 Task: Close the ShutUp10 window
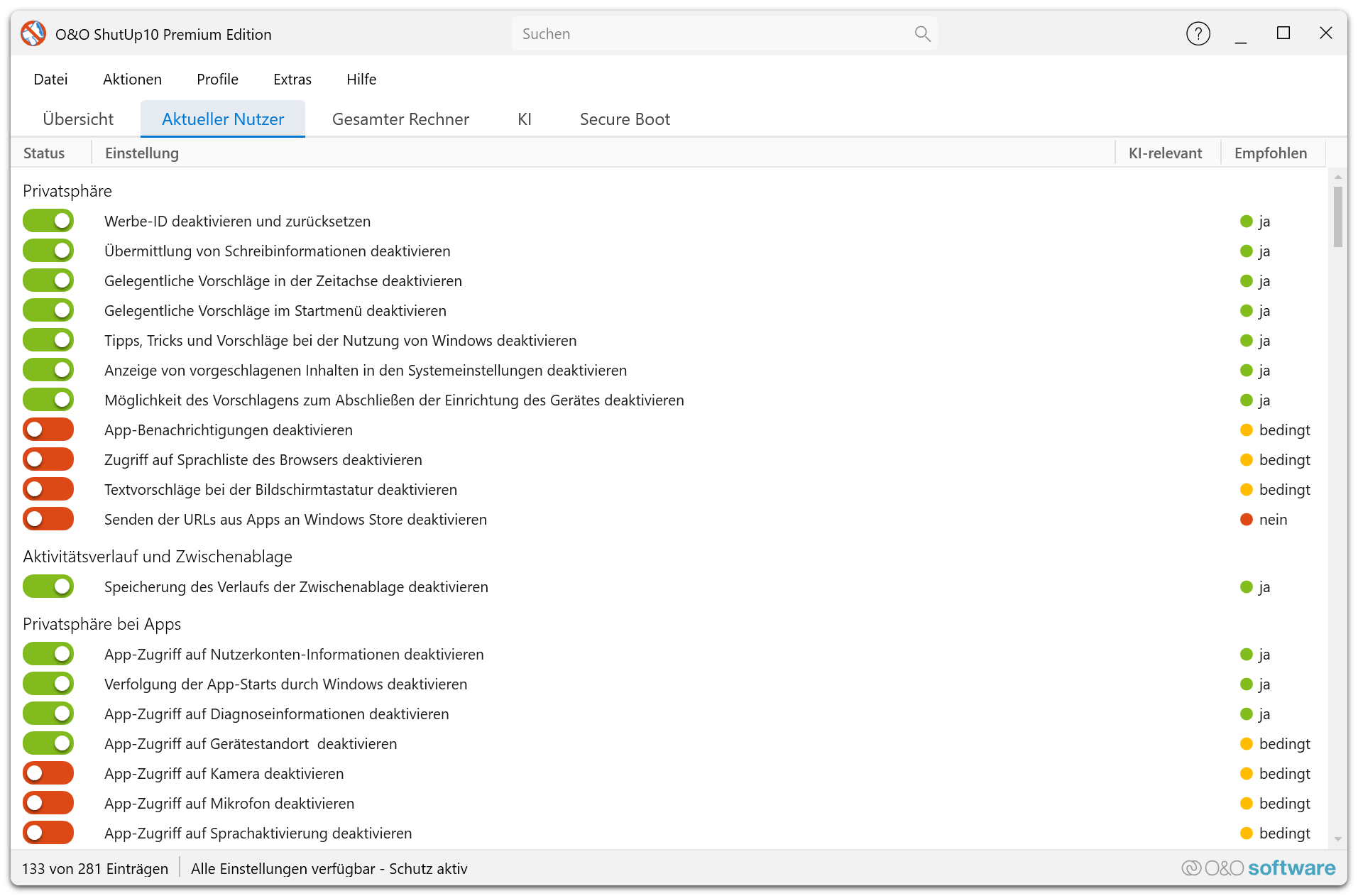tap(1325, 33)
